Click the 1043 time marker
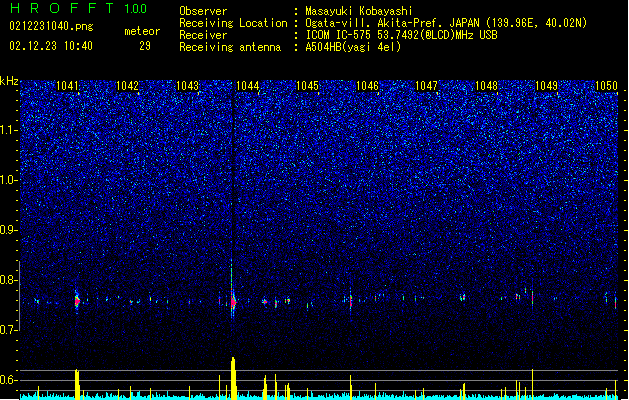The image size is (629, 400). (x=187, y=86)
